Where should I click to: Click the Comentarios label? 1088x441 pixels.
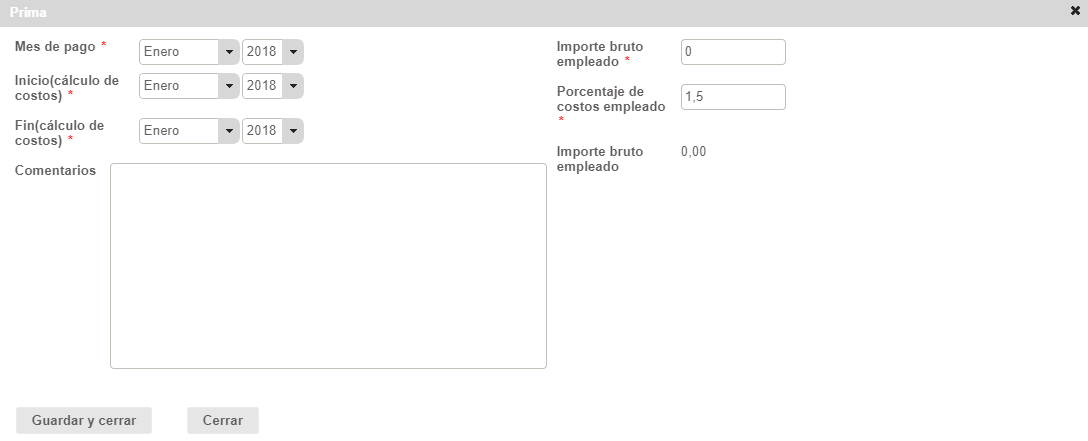[x=55, y=171]
